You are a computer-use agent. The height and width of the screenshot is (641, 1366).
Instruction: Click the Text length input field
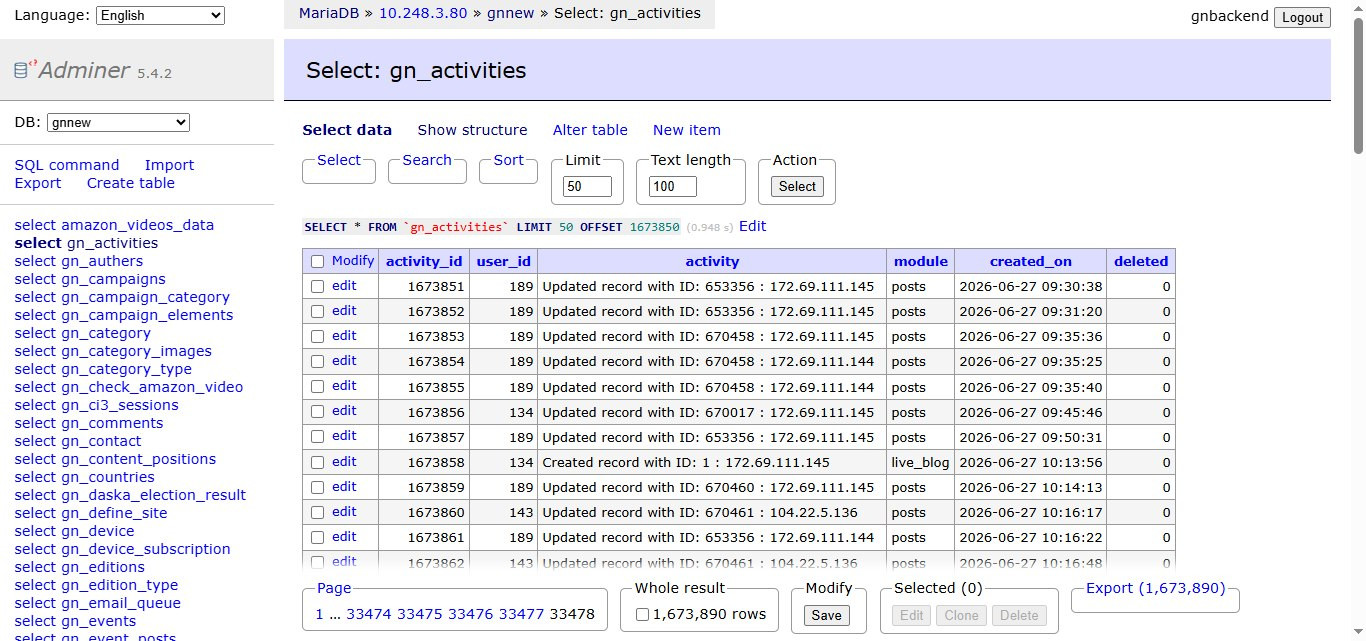(673, 186)
